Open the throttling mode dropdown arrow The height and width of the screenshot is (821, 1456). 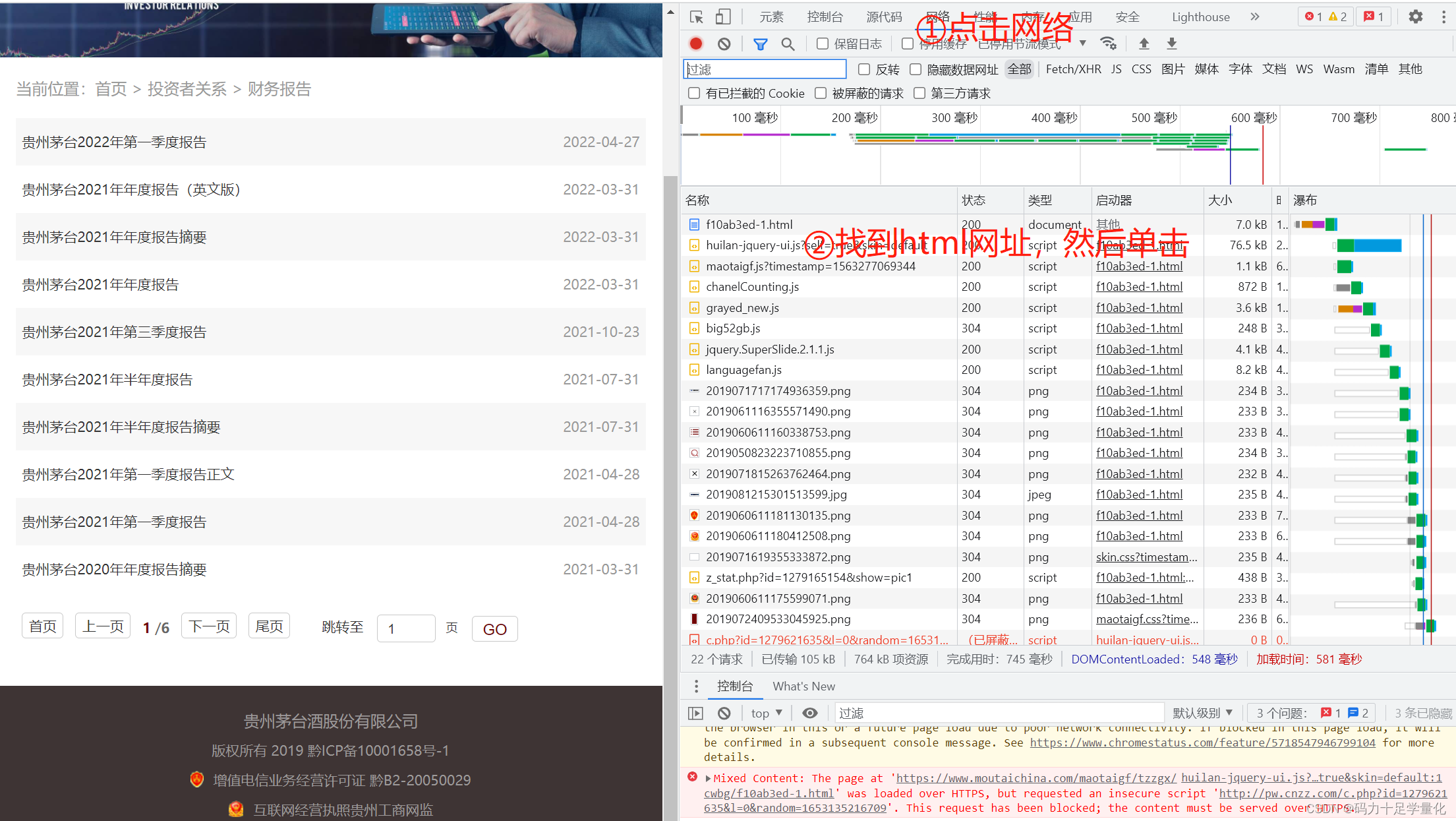[1082, 44]
